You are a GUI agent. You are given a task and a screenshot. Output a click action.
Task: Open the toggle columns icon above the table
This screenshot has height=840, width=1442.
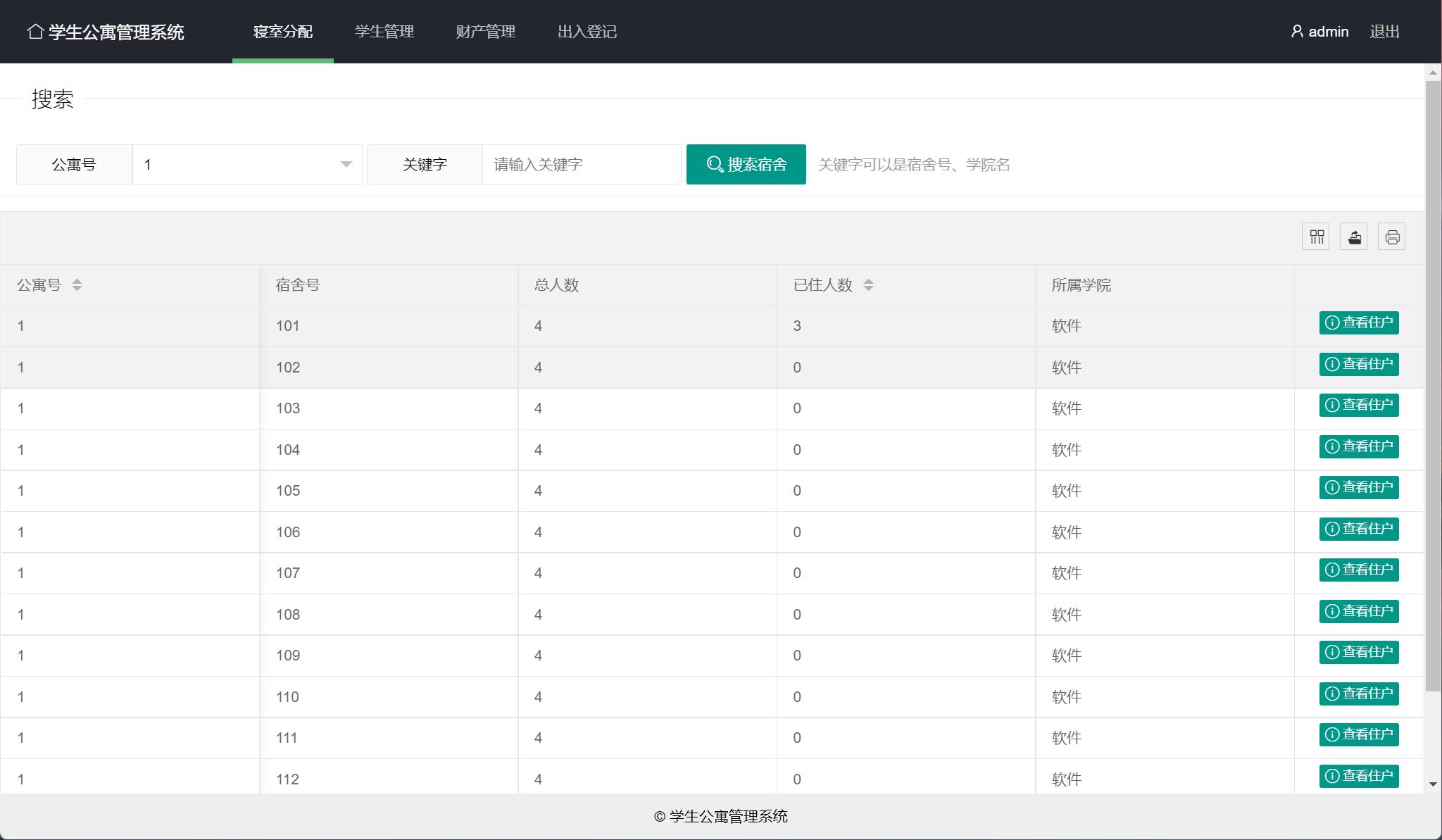point(1317,237)
